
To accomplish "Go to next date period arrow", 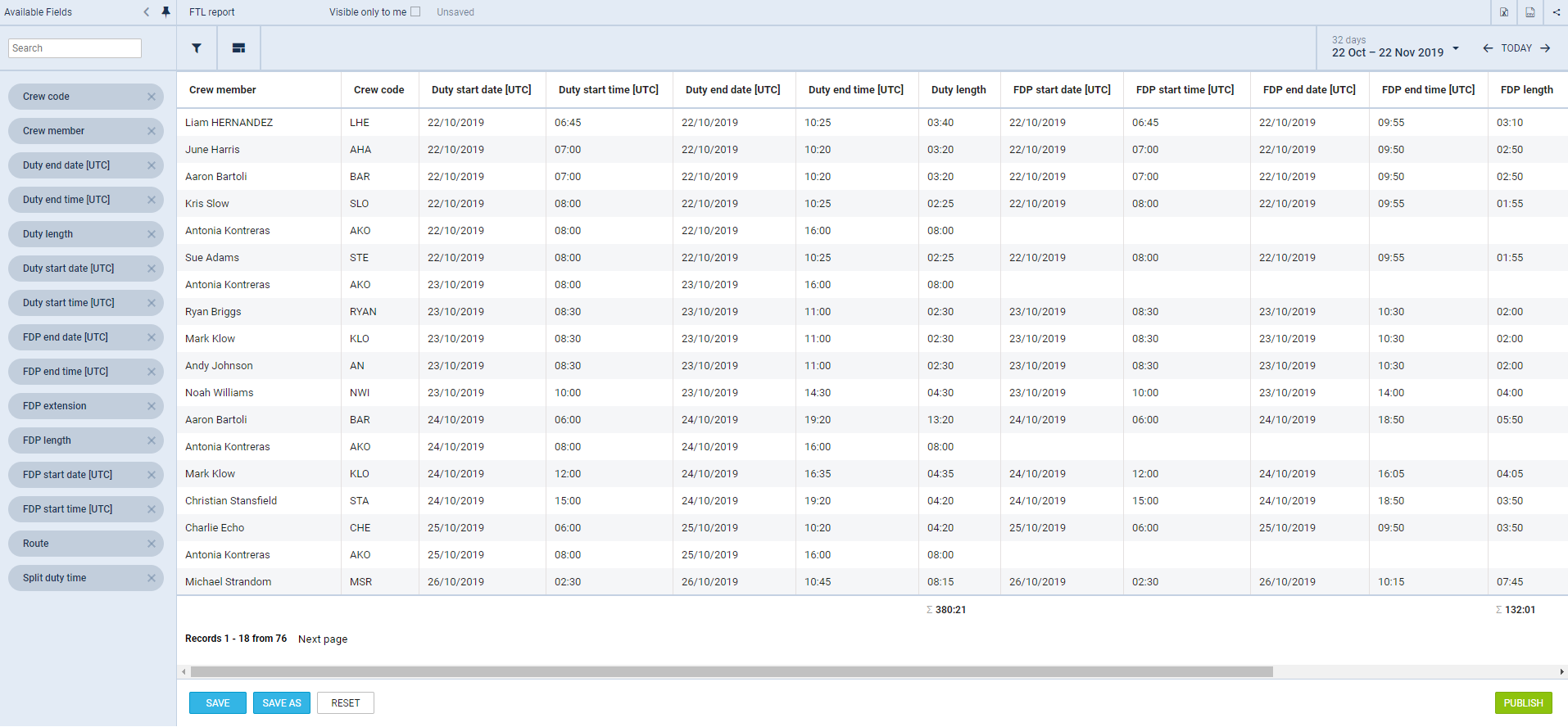I will coord(1545,48).
